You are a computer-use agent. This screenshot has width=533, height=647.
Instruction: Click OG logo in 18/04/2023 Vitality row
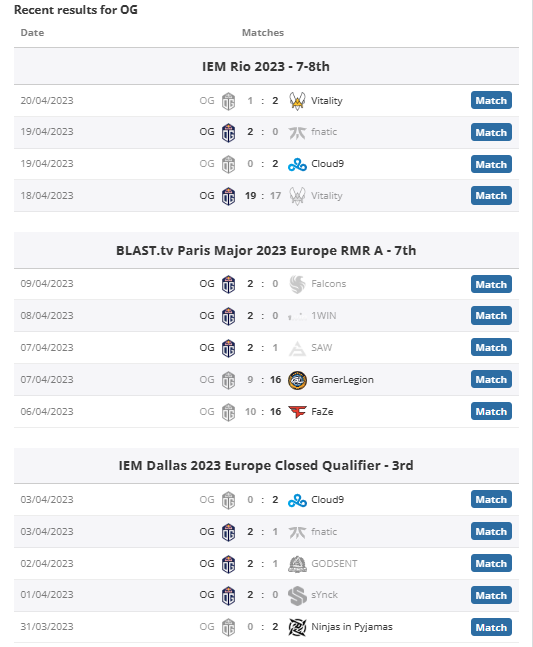coord(228,196)
